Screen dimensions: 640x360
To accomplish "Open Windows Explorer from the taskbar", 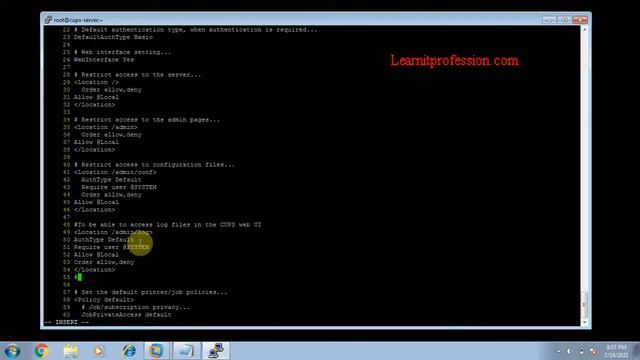I will coord(71,351).
